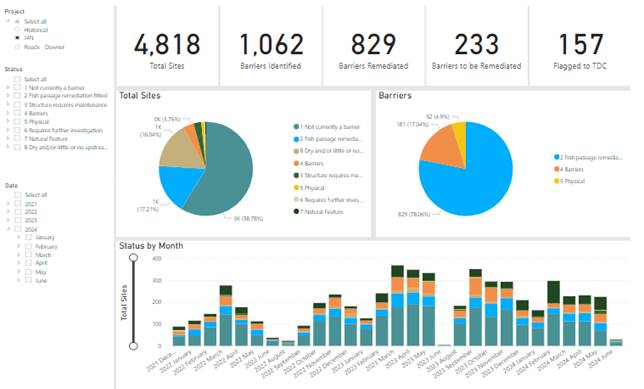Viewport: 644px width, 389px height.
Task: Check the May month checkbox
Action: (28, 272)
